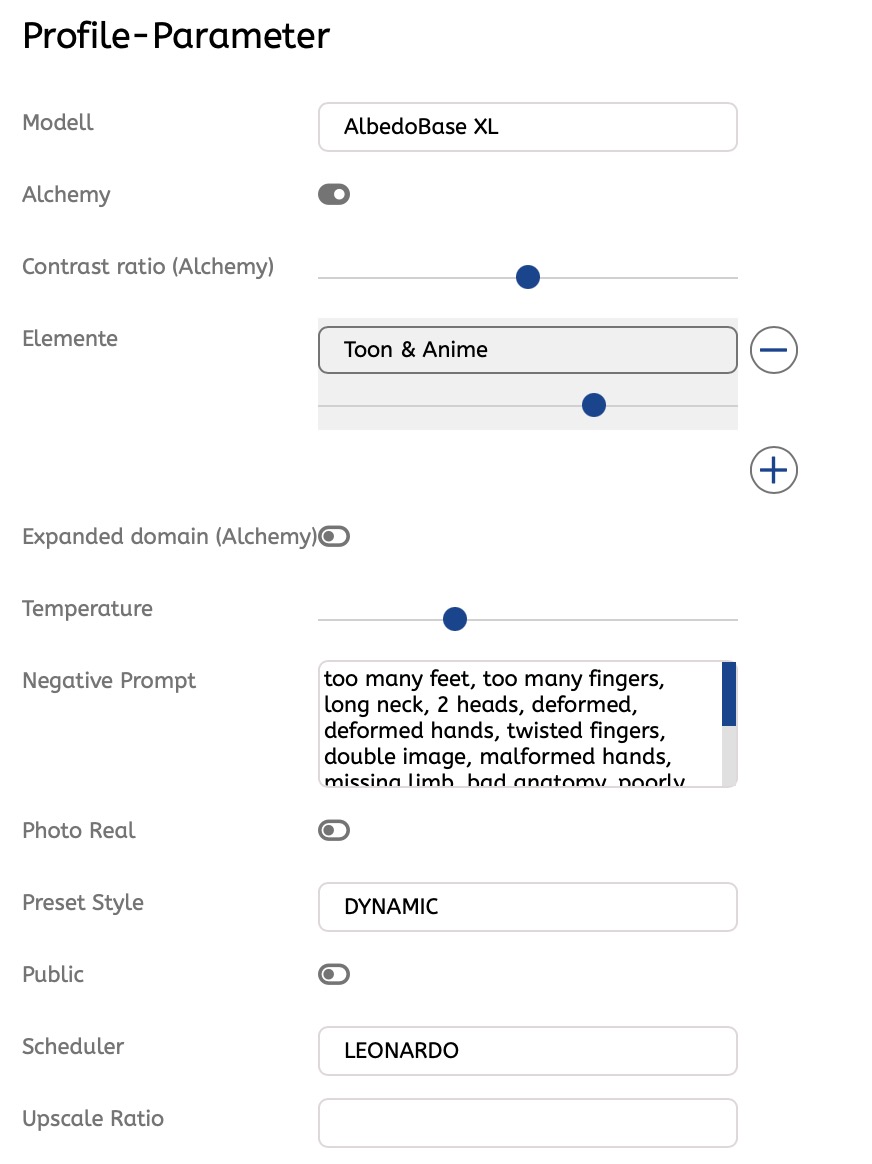The height and width of the screenshot is (1164, 872).
Task: Add a new element with plus icon
Action: (x=773, y=470)
